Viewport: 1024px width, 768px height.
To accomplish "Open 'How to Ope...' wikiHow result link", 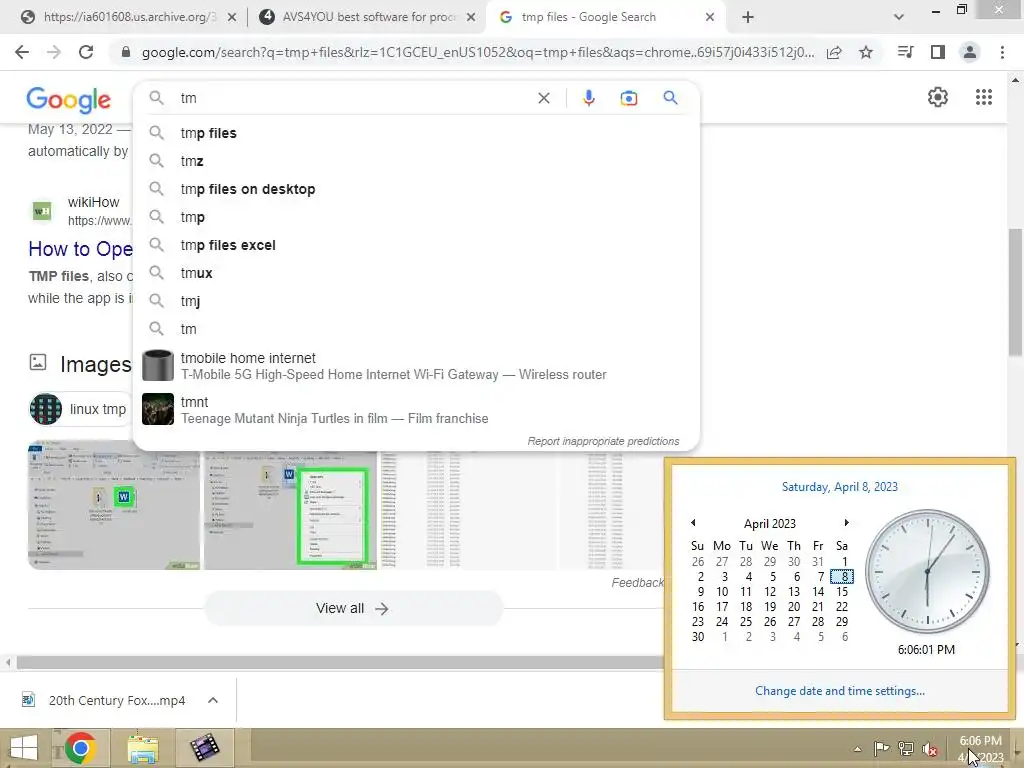I will (x=80, y=249).
